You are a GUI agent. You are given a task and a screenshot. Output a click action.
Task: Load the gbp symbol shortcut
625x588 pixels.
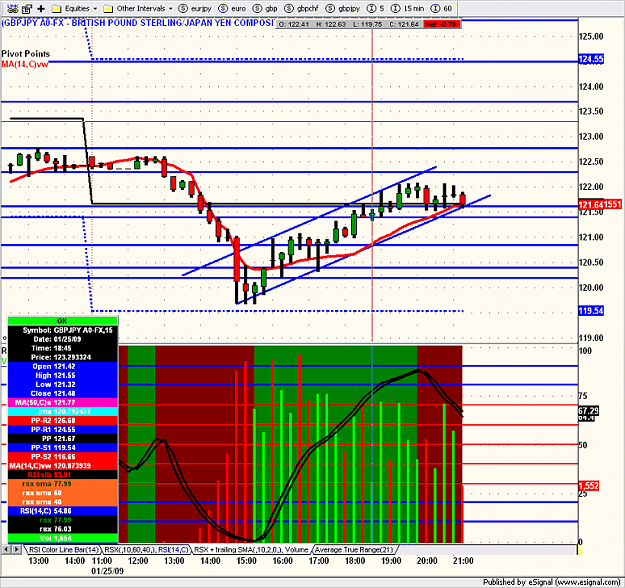click(x=265, y=8)
